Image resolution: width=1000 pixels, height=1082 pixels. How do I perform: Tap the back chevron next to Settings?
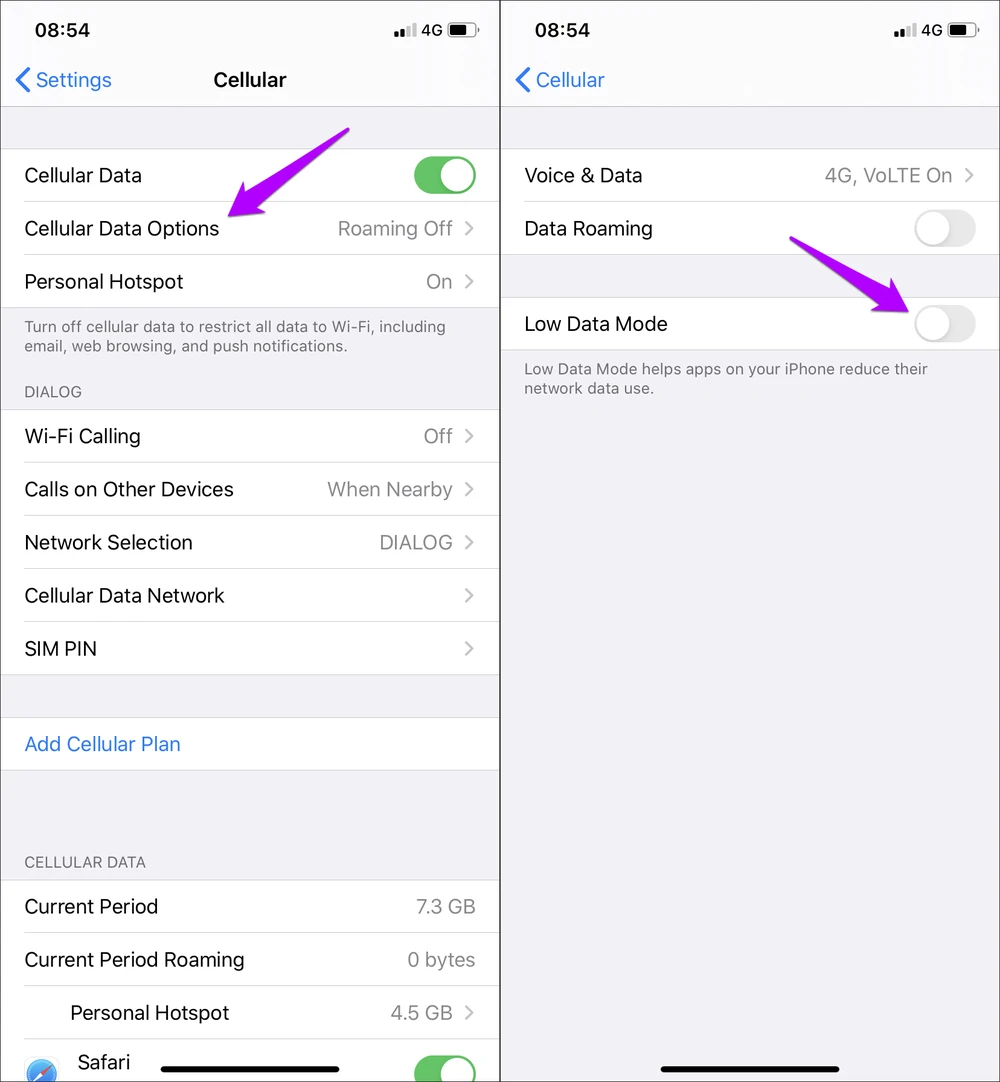23,80
